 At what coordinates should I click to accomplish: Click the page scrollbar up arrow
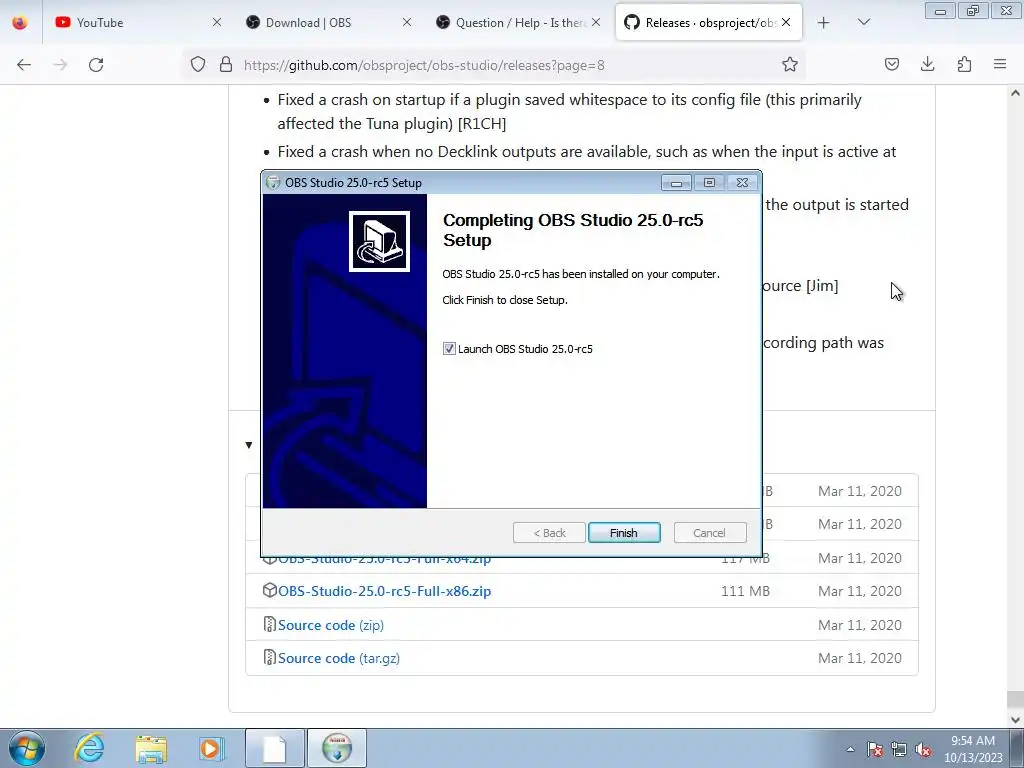click(1016, 93)
